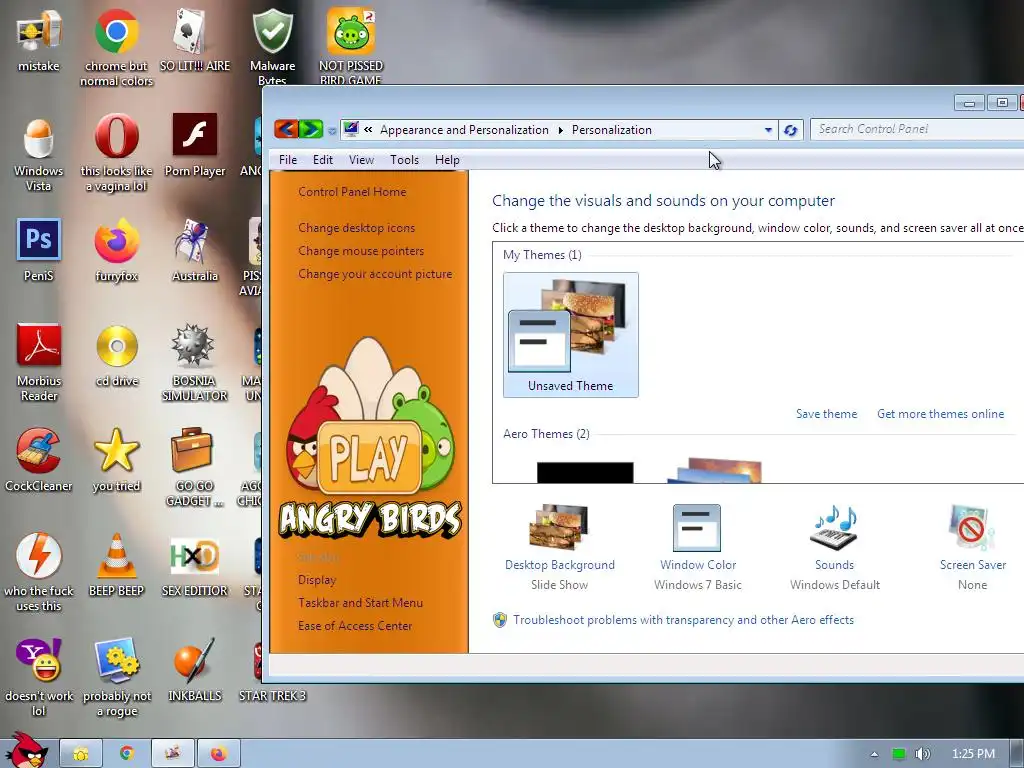Refresh the Personalization page
This screenshot has width=1024, height=768.
[790, 130]
